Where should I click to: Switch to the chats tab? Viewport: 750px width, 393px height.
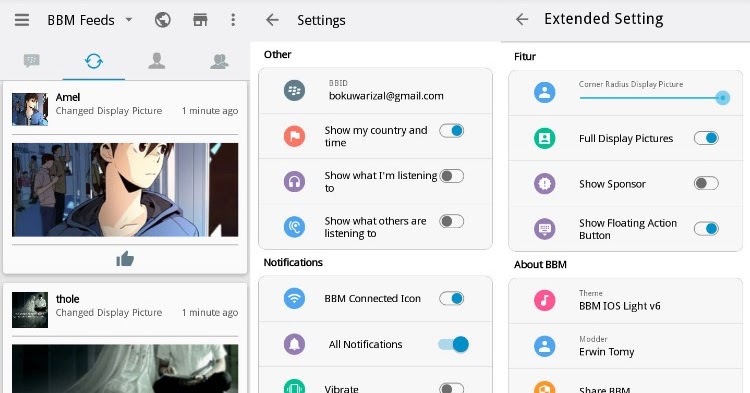(x=32, y=61)
